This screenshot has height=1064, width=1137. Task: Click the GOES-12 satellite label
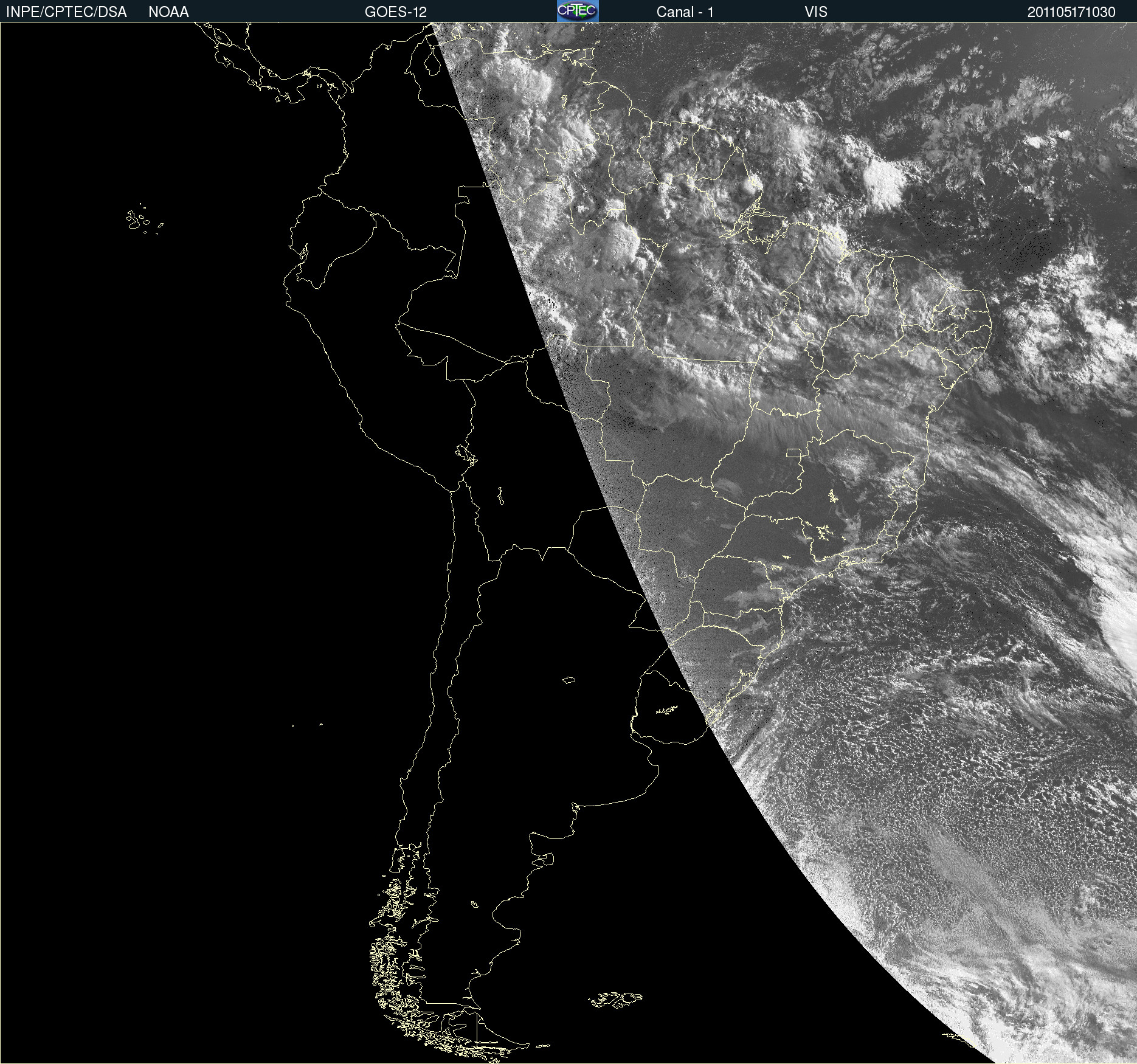(x=396, y=12)
